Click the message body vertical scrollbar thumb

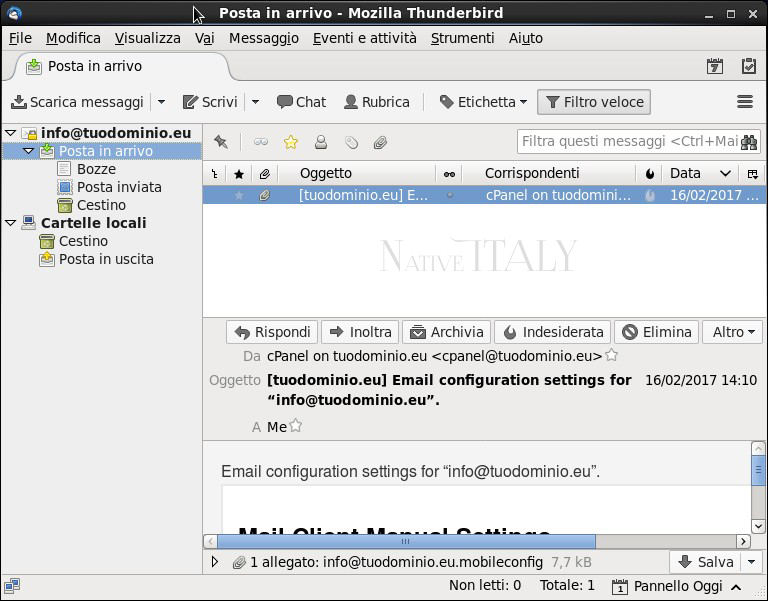[x=758, y=469]
